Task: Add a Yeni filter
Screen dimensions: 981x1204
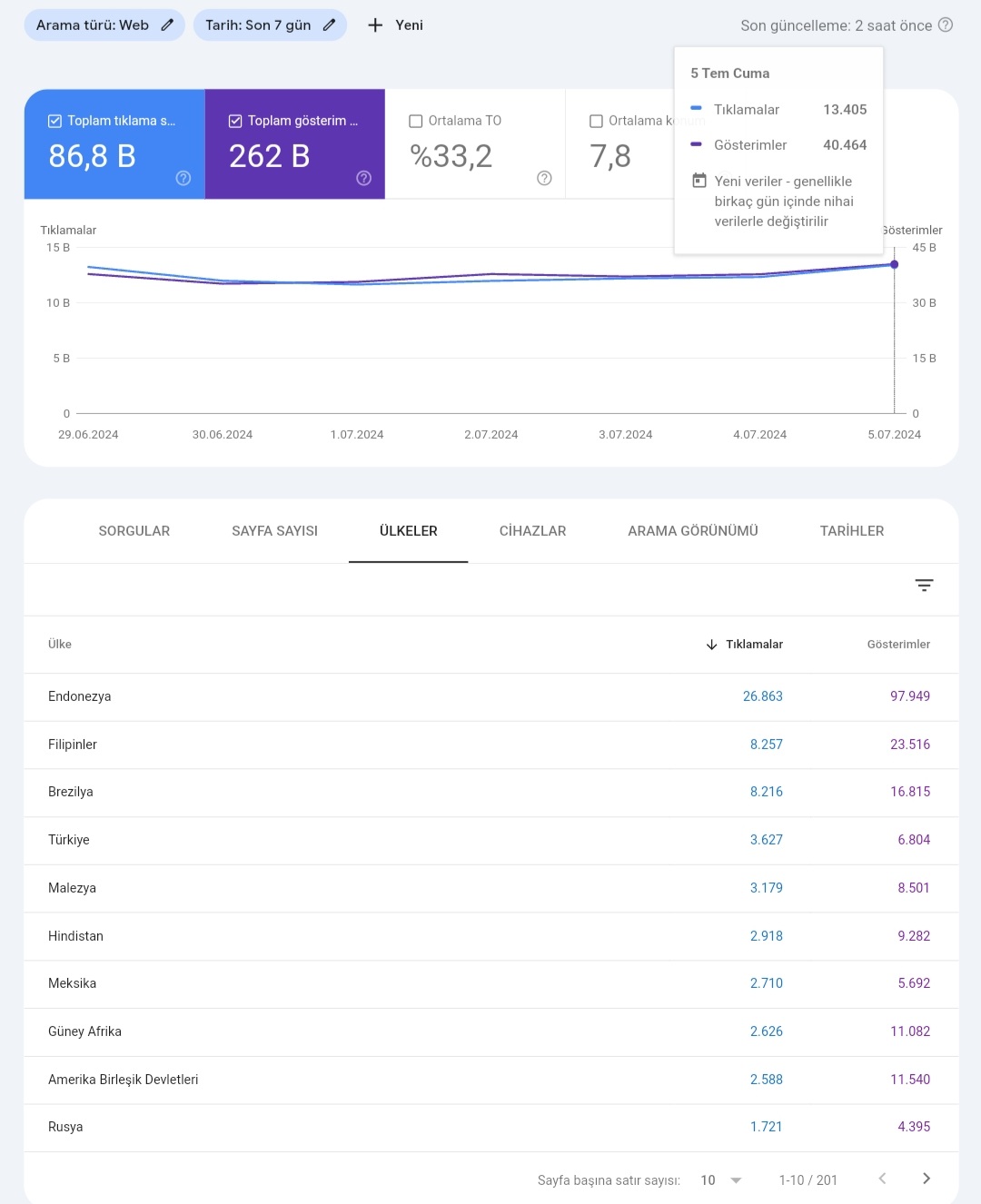Action: click(395, 25)
